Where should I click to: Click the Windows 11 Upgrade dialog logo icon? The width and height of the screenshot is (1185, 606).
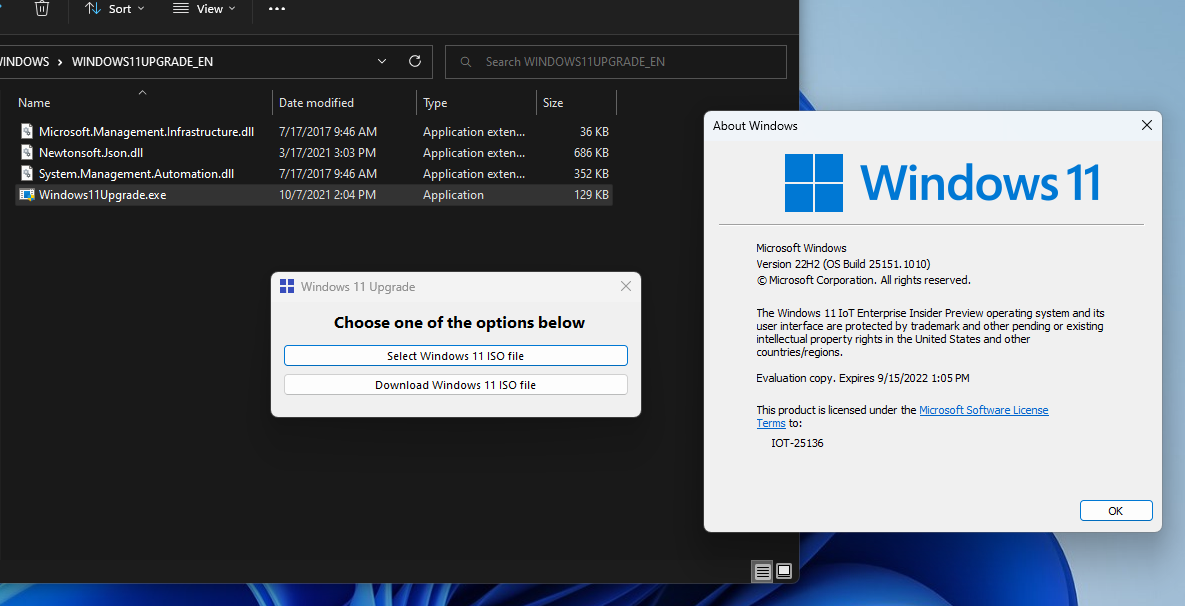click(287, 286)
